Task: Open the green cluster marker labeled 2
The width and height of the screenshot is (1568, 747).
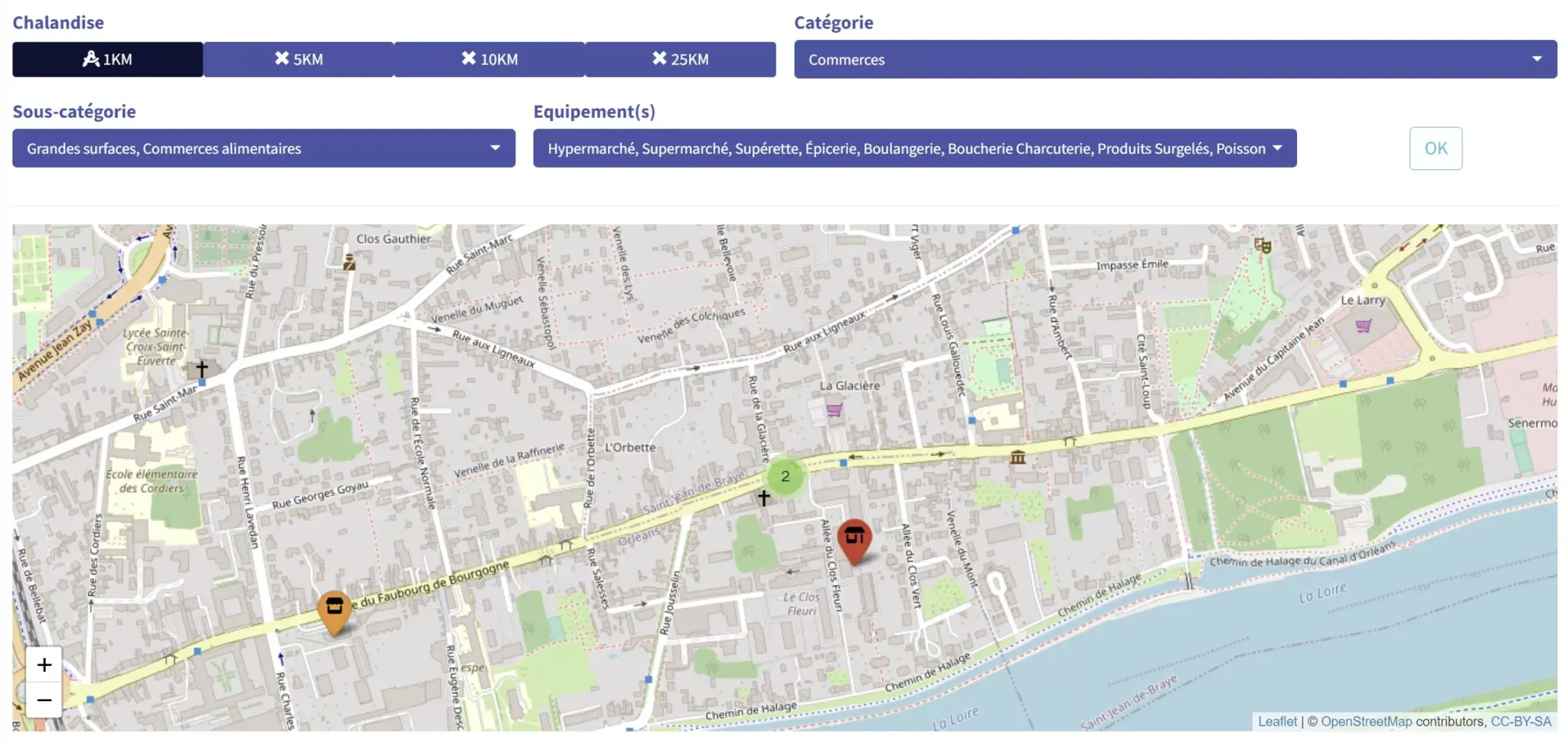Action: 785,476
